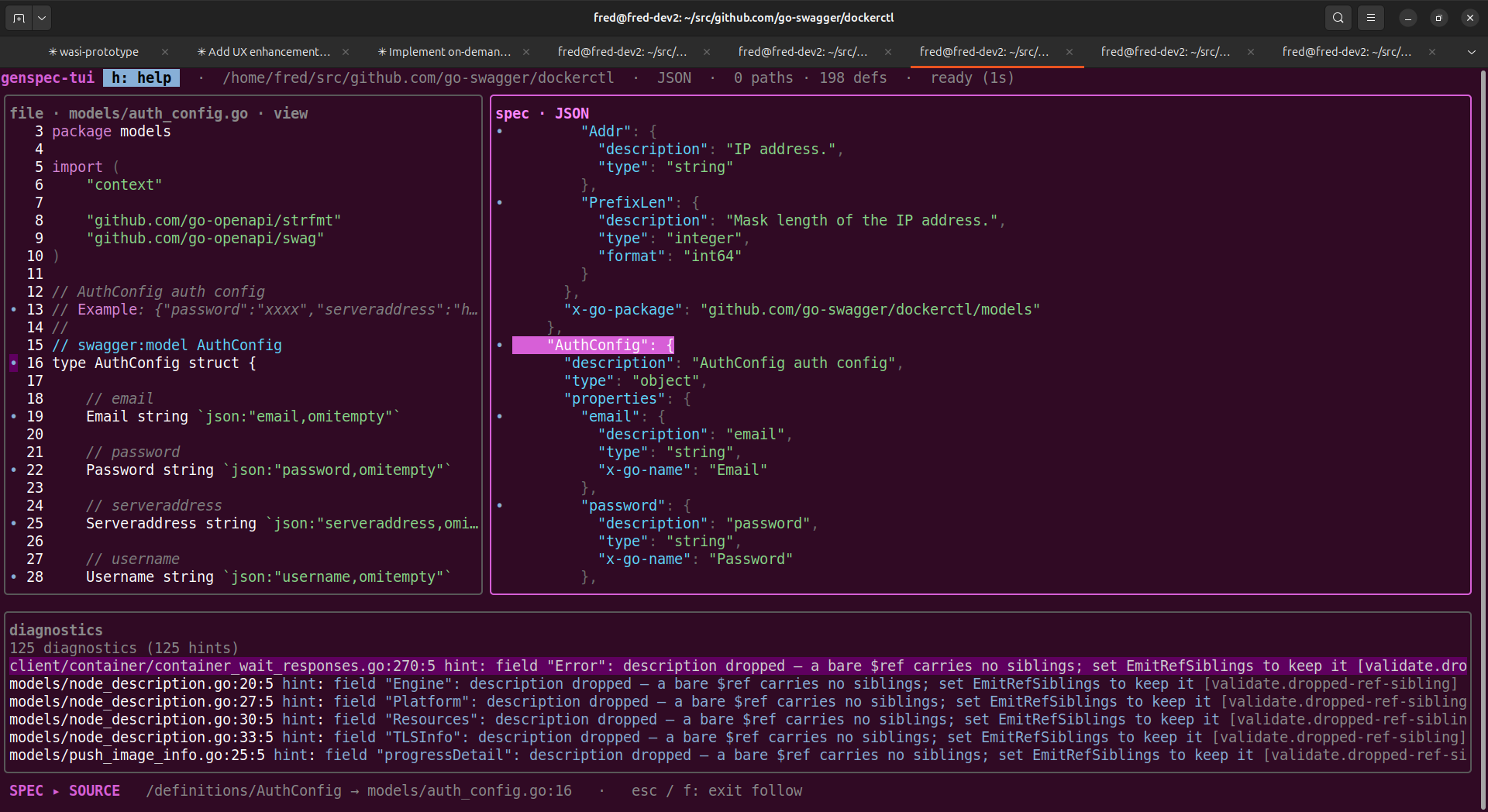Click the marker on source line 22
The image size is (1488, 812).
[x=14, y=470]
